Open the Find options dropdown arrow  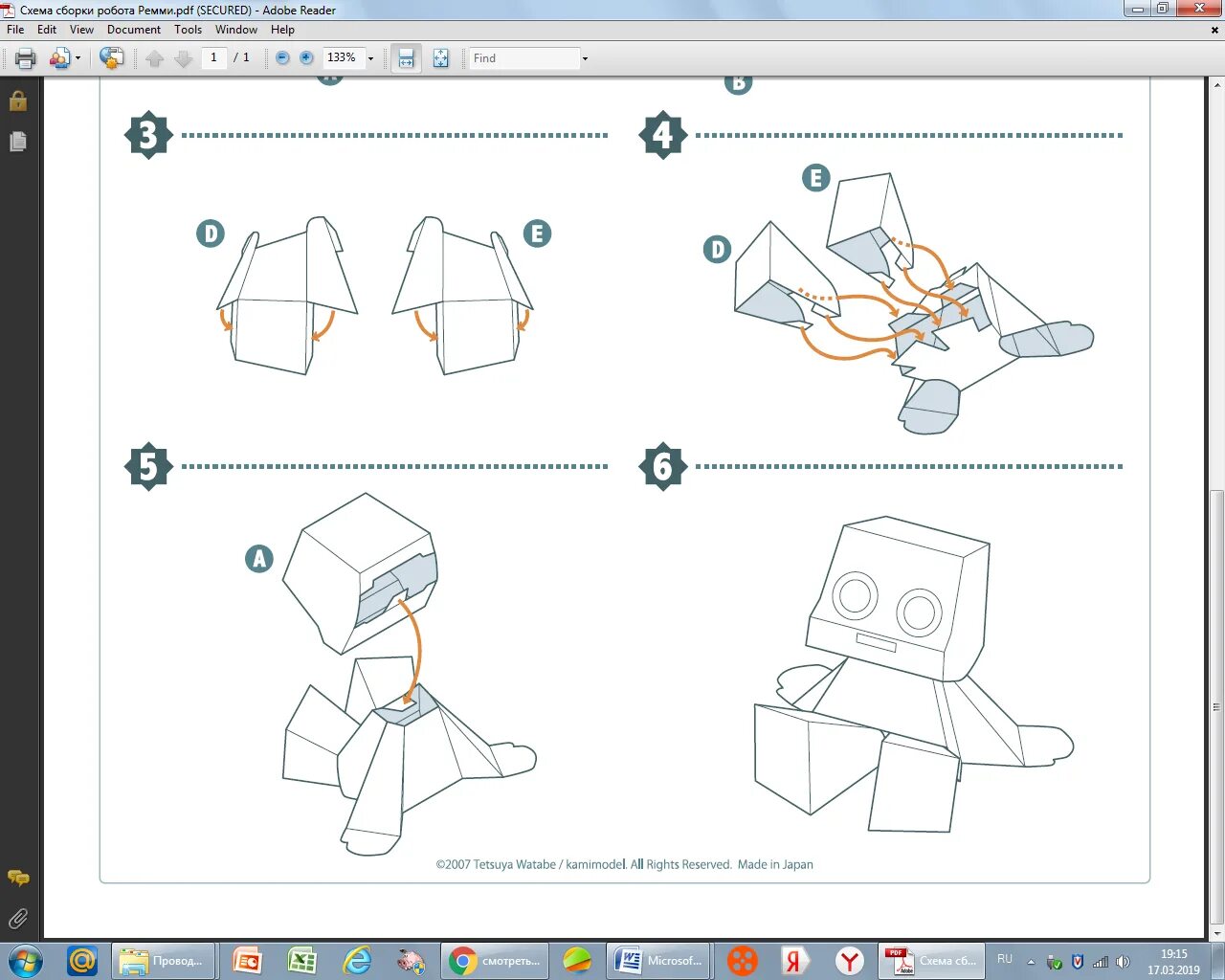tap(585, 58)
